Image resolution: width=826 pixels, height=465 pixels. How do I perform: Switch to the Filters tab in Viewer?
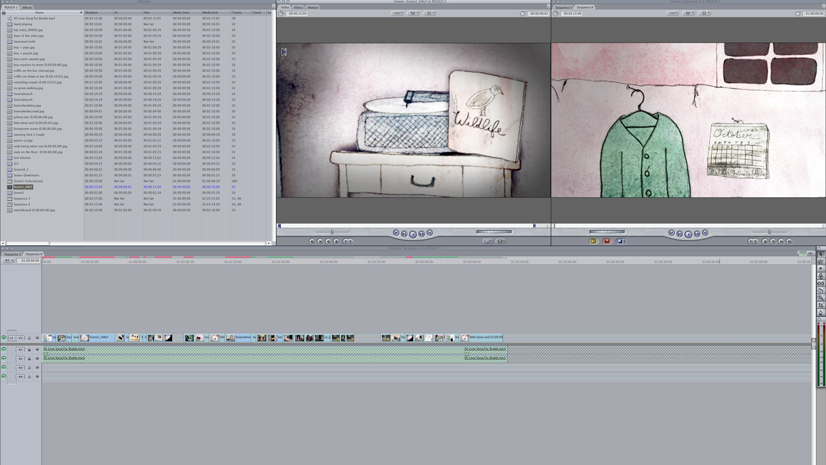(299, 7)
